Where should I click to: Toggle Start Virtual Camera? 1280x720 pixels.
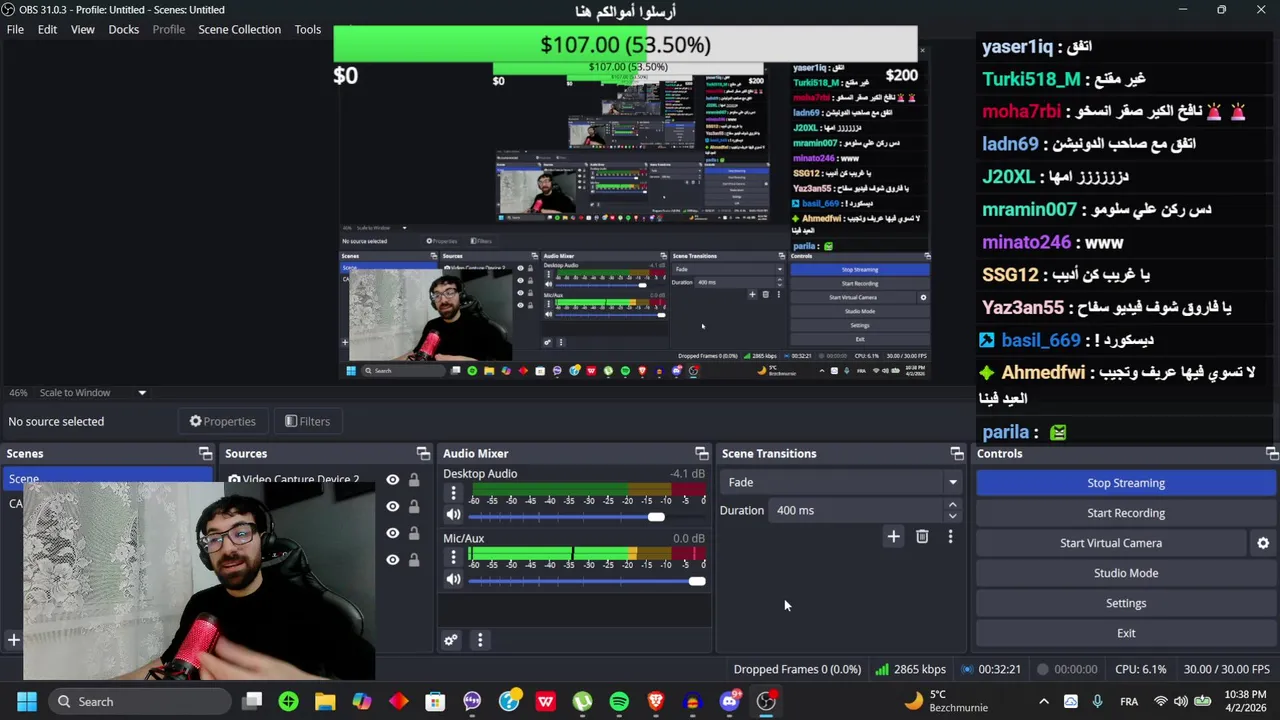pyautogui.click(x=1110, y=543)
